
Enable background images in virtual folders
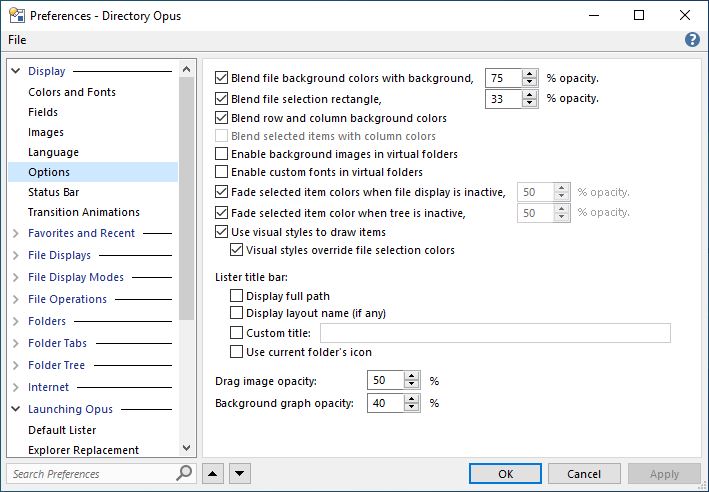(221, 154)
